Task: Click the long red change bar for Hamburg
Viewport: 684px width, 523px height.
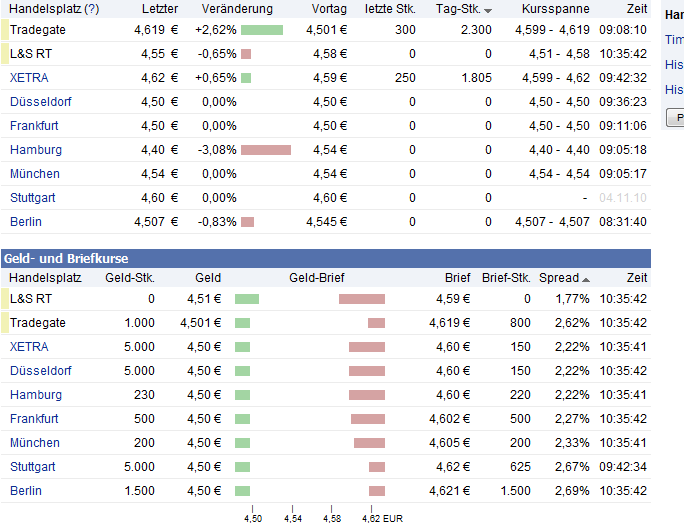Action: [x=266, y=150]
